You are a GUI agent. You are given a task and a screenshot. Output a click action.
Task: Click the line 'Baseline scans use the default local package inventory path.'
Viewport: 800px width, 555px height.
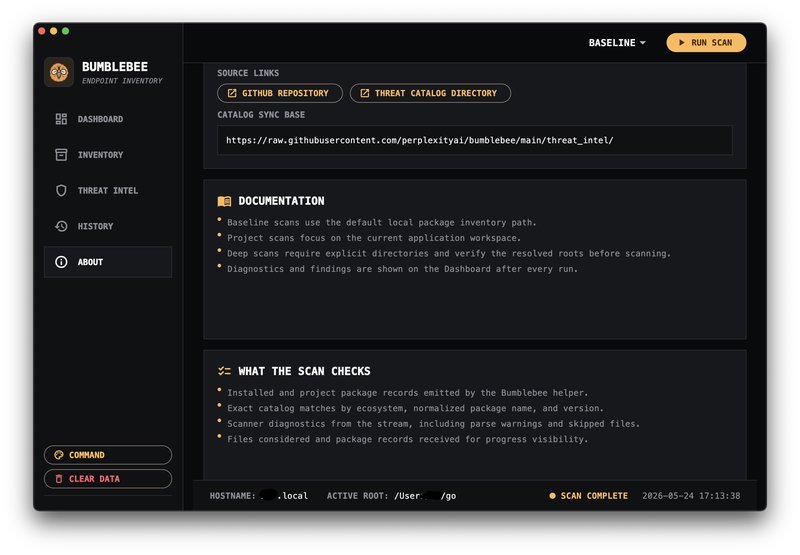[x=382, y=222]
